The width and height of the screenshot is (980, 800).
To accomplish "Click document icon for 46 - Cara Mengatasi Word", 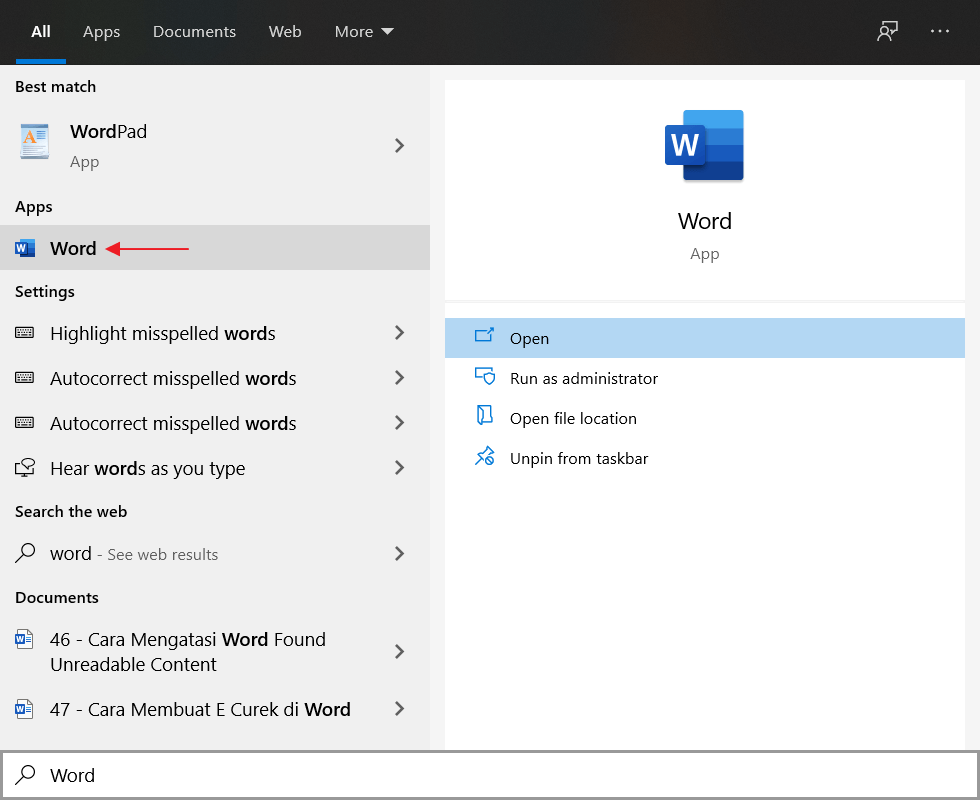I will pyautogui.click(x=24, y=639).
